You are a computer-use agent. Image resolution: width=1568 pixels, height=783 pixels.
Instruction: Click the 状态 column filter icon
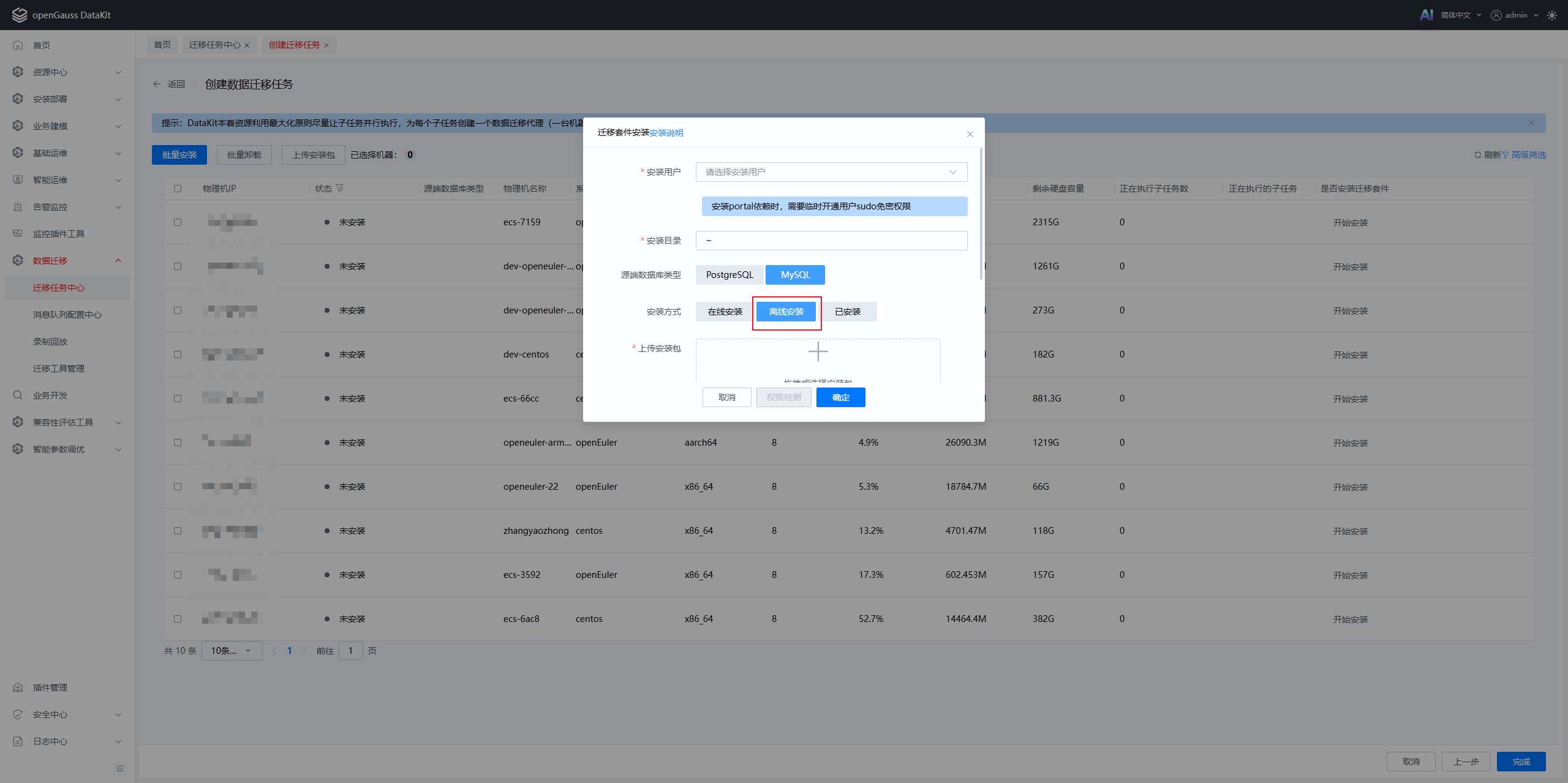340,189
